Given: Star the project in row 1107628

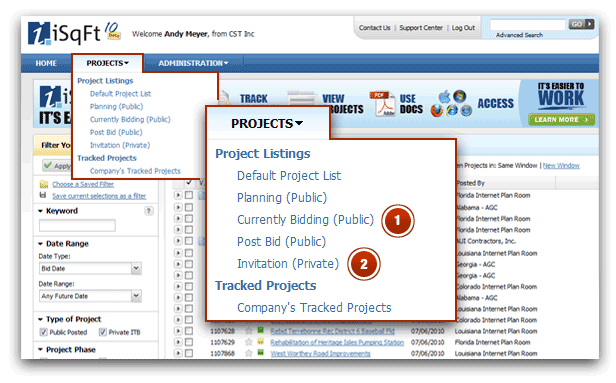Looking at the screenshot, I should tap(249, 331).
